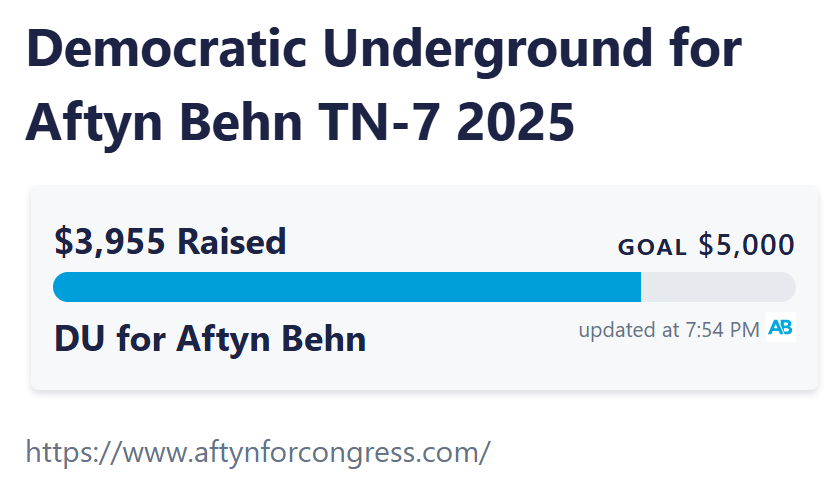Click the gray unfilled end of progress bar

tap(718, 287)
